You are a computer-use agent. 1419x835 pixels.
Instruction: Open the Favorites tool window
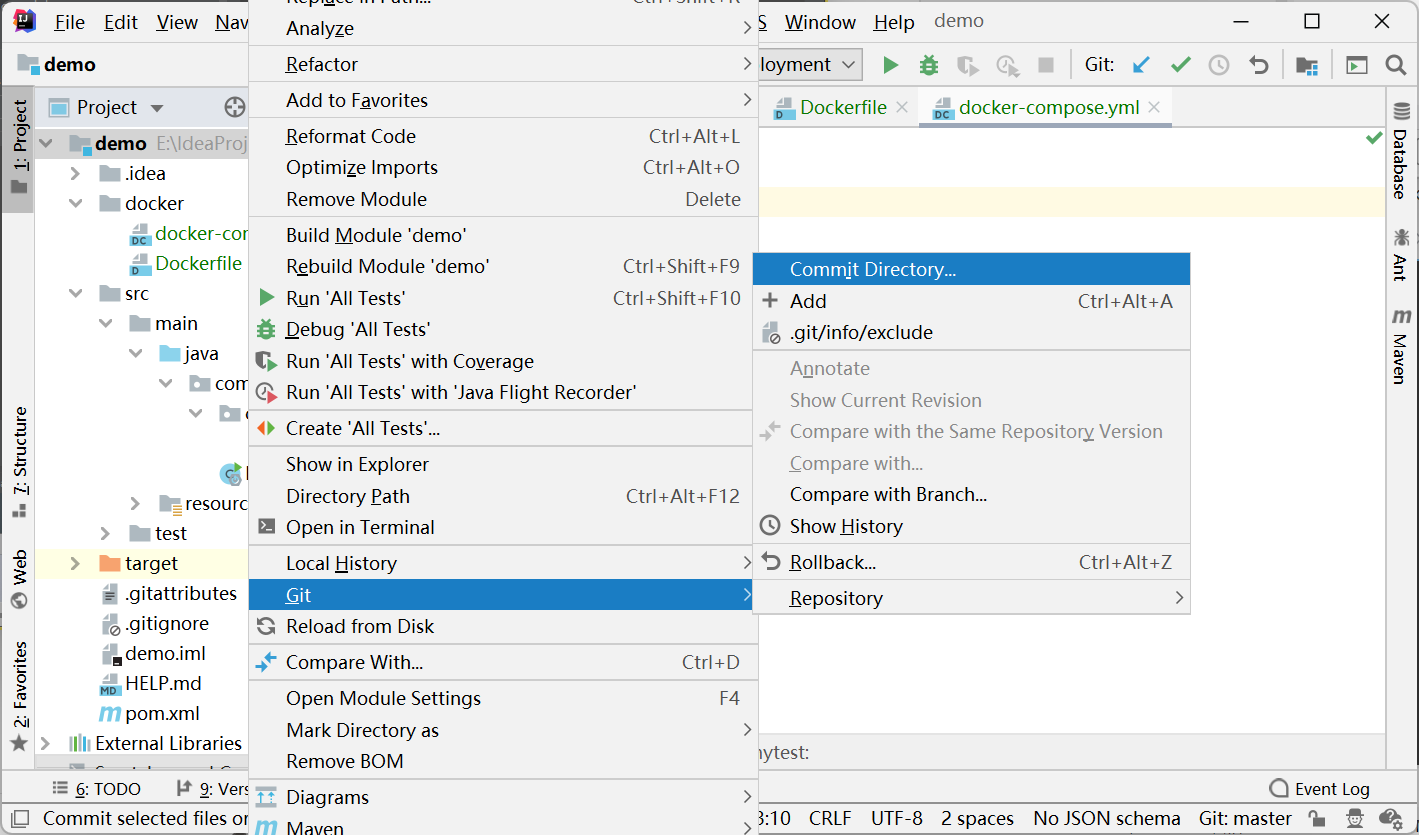click(19, 696)
